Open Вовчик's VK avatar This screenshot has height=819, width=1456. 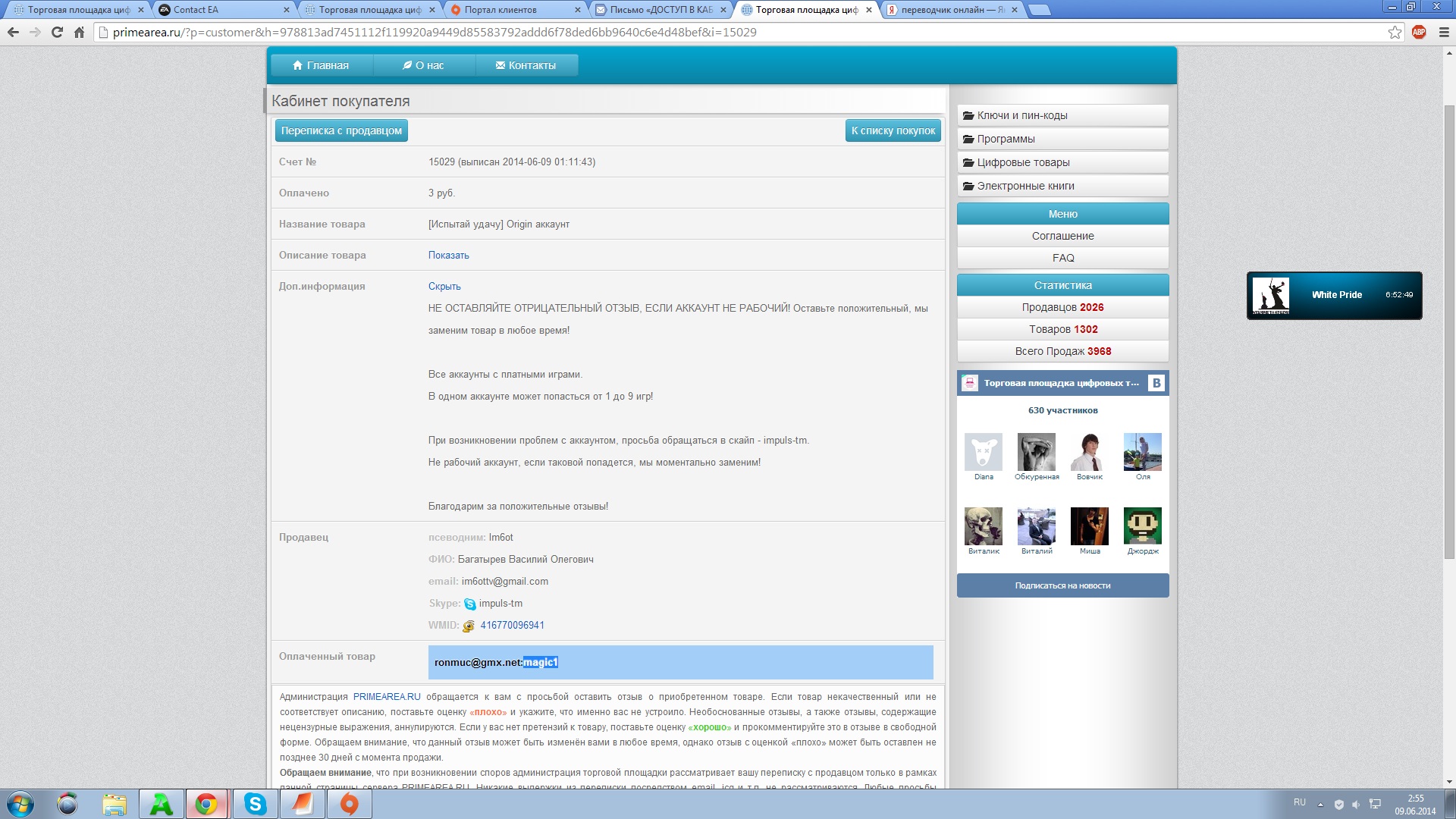tap(1090, 452)
